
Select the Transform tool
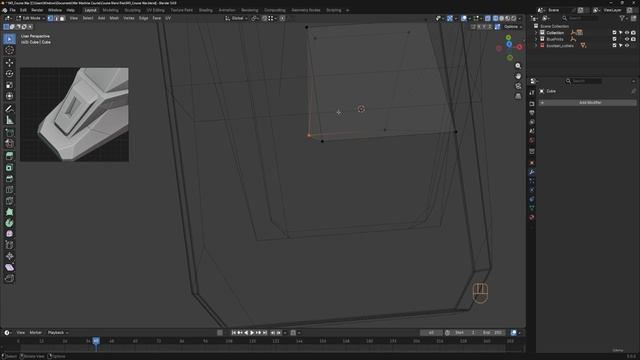[x=9, y=96]
